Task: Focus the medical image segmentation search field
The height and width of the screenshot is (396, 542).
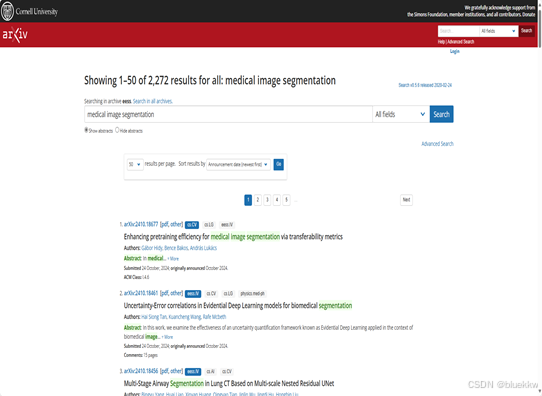Action: pos(228,114)
